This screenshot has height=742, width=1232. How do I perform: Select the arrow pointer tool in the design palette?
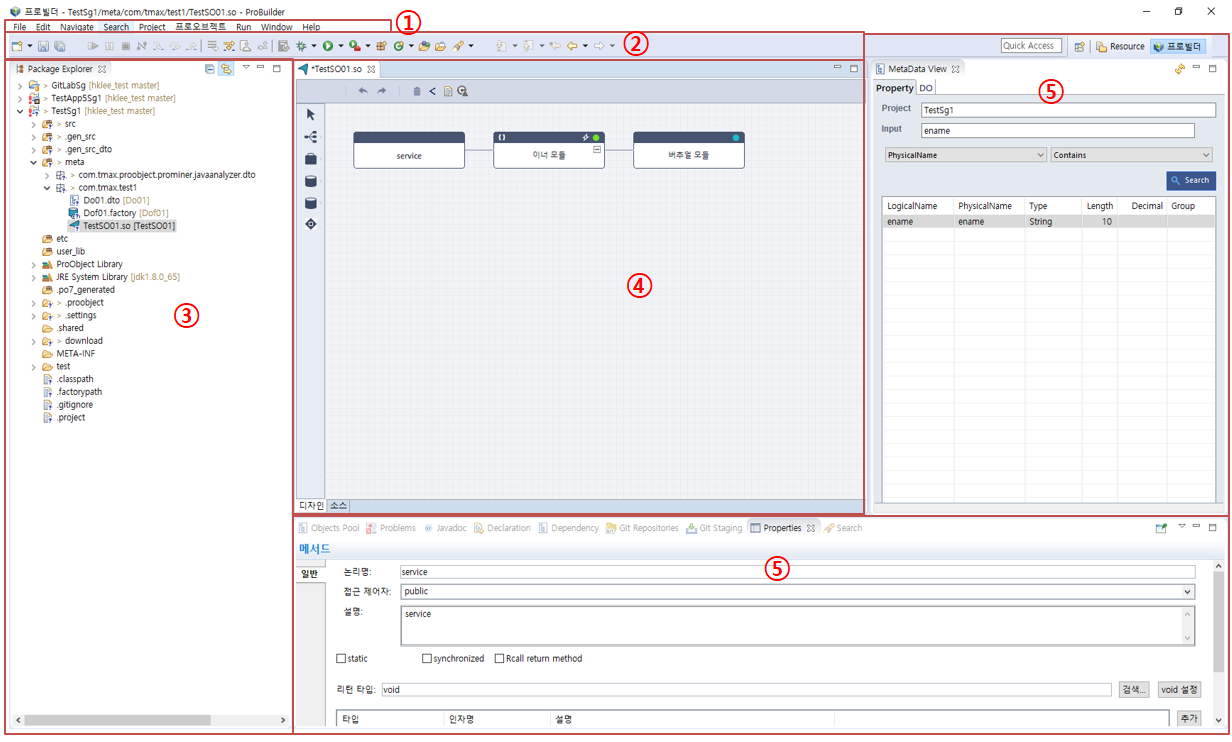click(310, 114)
